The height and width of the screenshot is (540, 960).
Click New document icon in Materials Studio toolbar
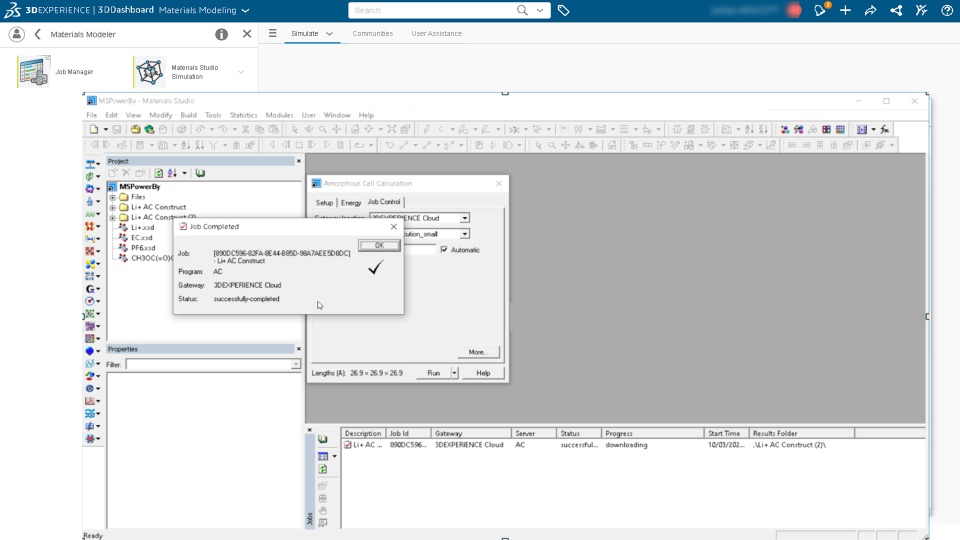click(x=94, y=129)
